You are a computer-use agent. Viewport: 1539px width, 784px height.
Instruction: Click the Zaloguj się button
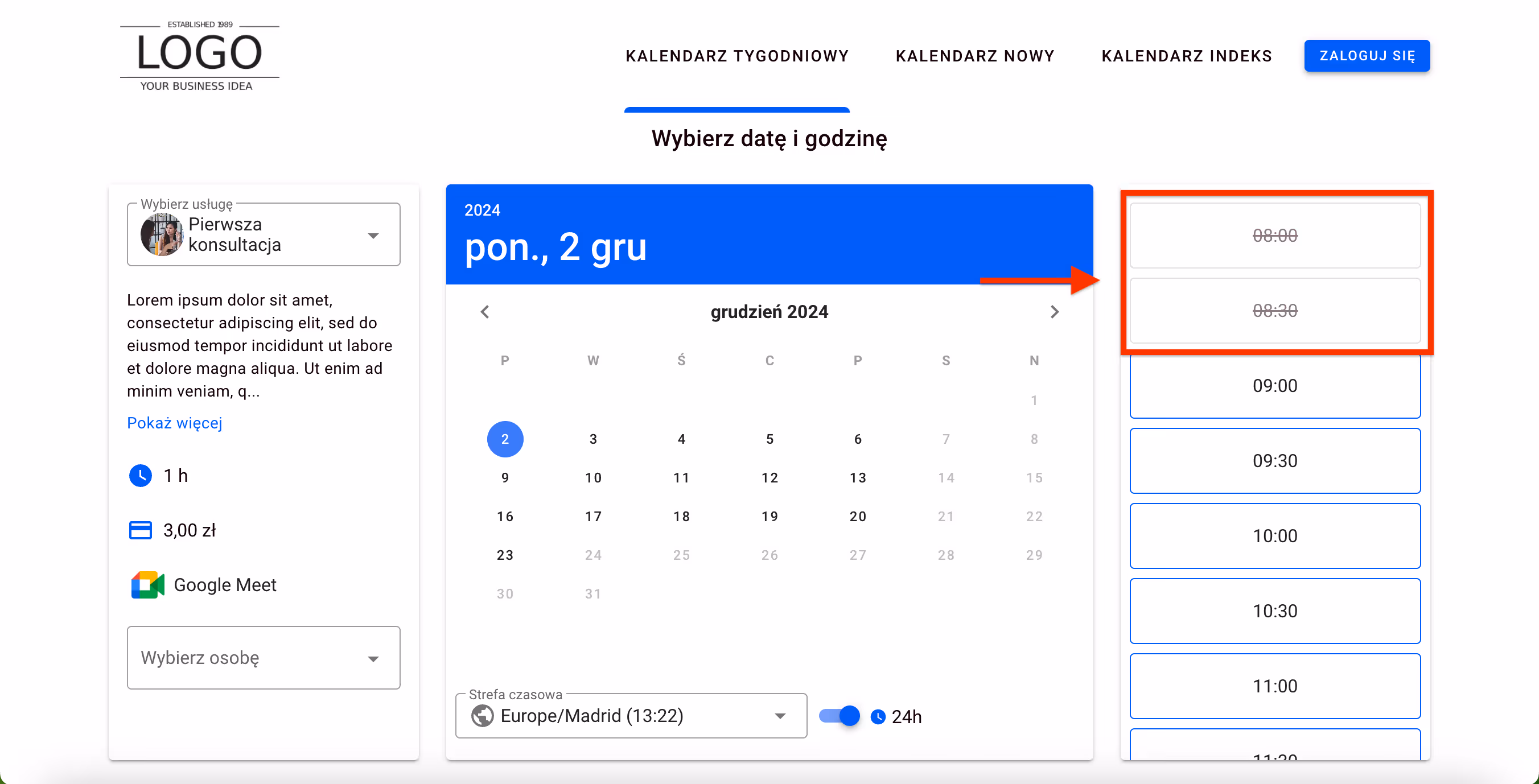(x=1368, y=56)
